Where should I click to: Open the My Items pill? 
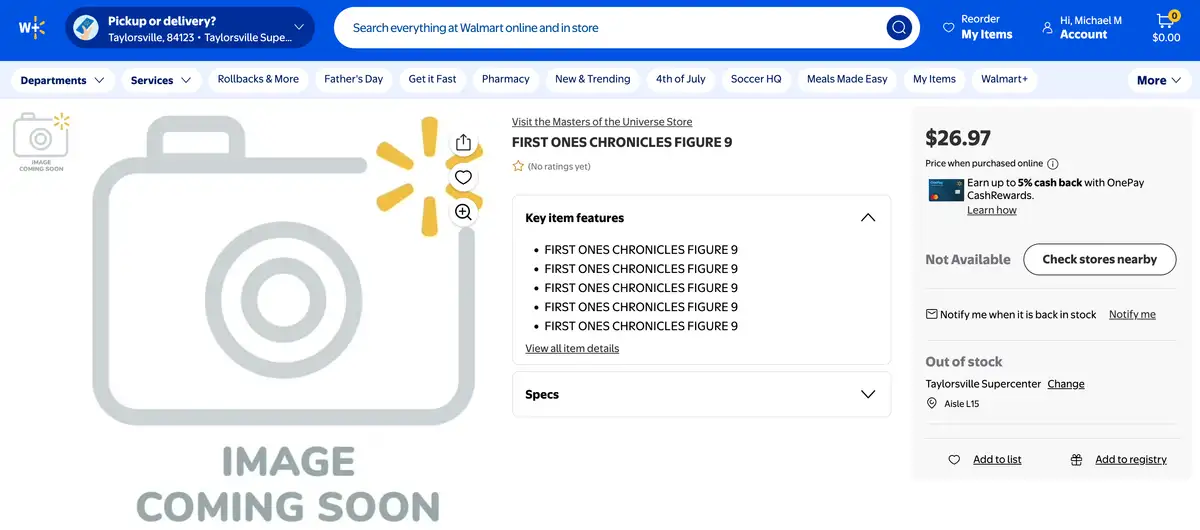(x=934, y=79)
